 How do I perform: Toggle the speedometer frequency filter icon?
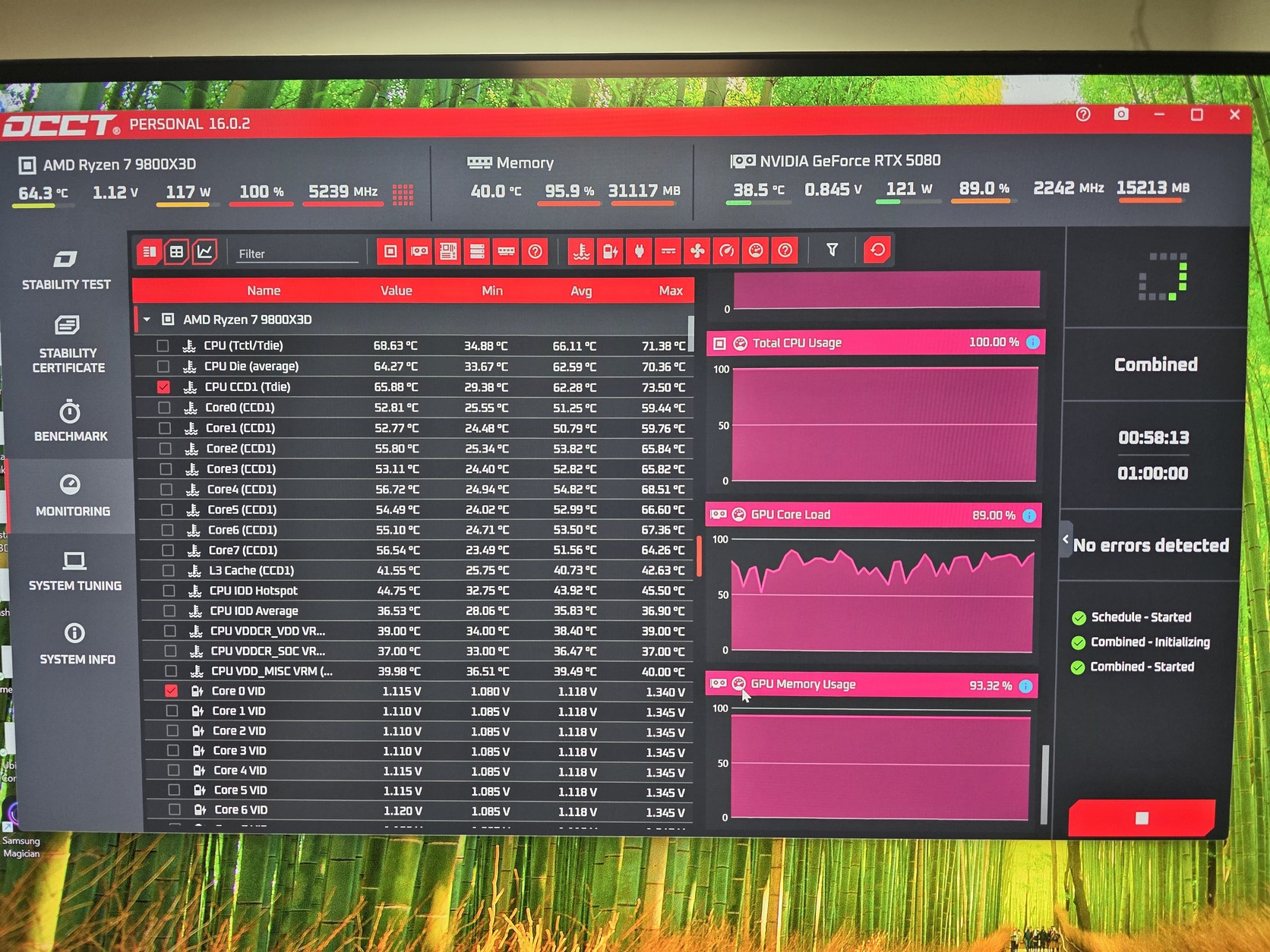727,251
